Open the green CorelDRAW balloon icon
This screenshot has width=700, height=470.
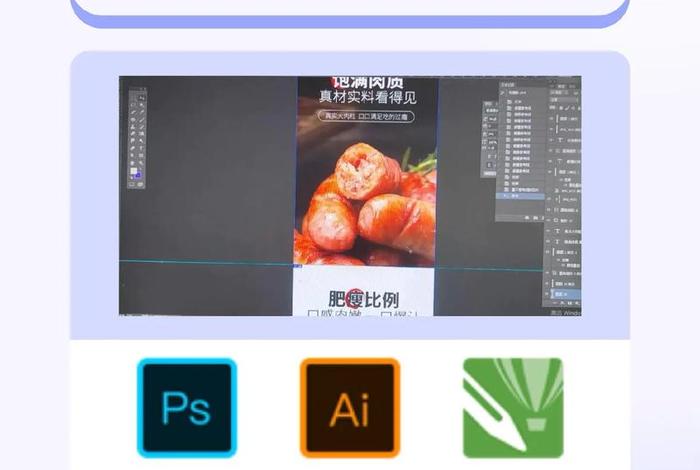[513, 408]
